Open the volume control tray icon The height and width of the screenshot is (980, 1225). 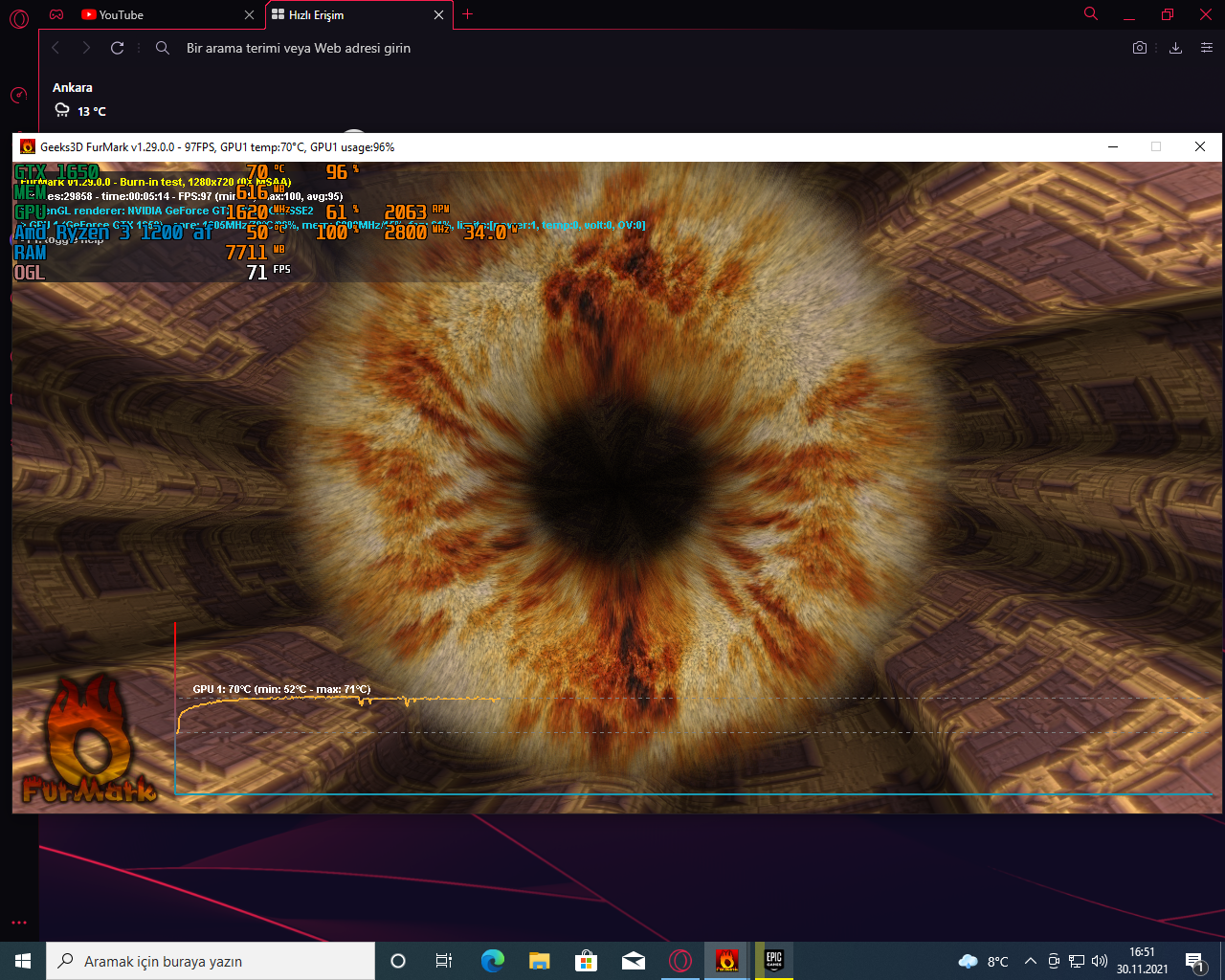point(1100,961)
